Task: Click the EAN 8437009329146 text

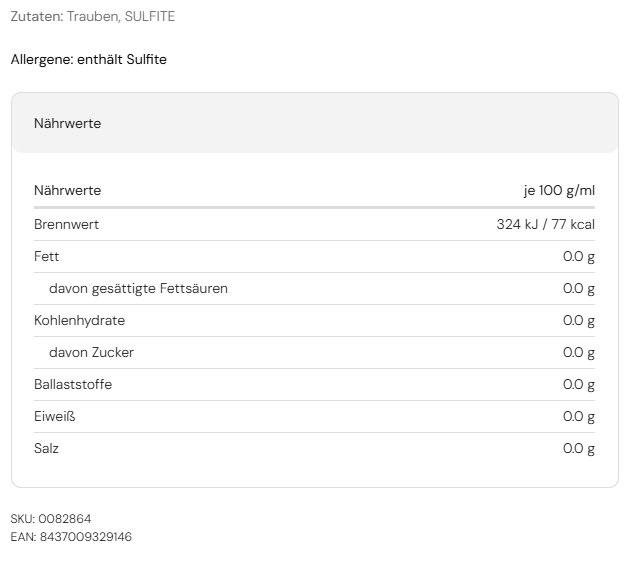Action: (71, 537)
